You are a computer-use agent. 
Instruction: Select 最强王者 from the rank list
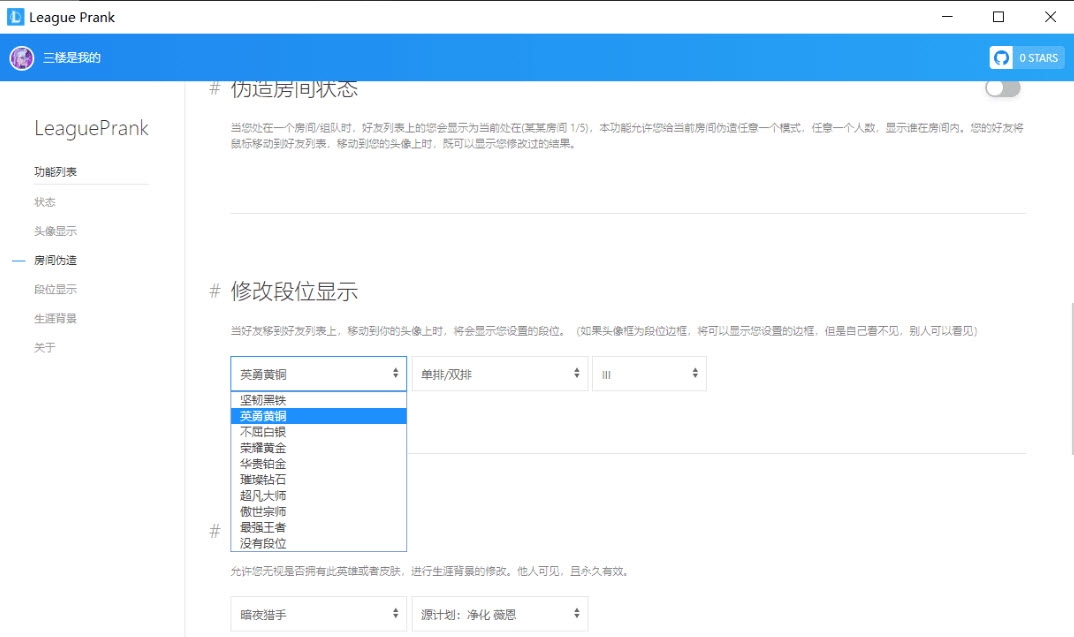point(265,527)
